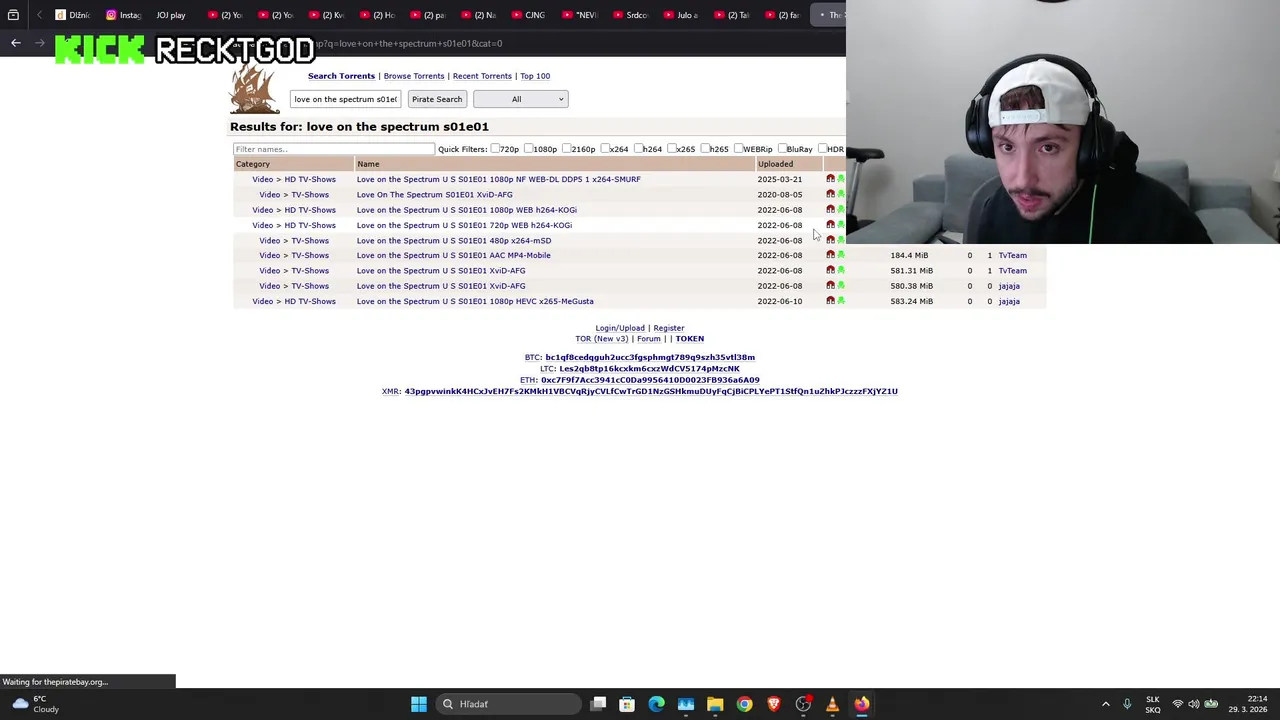Screen dimensions: 1280x720
Task: Check the x265 quick filter
Action: pos(671,149)
